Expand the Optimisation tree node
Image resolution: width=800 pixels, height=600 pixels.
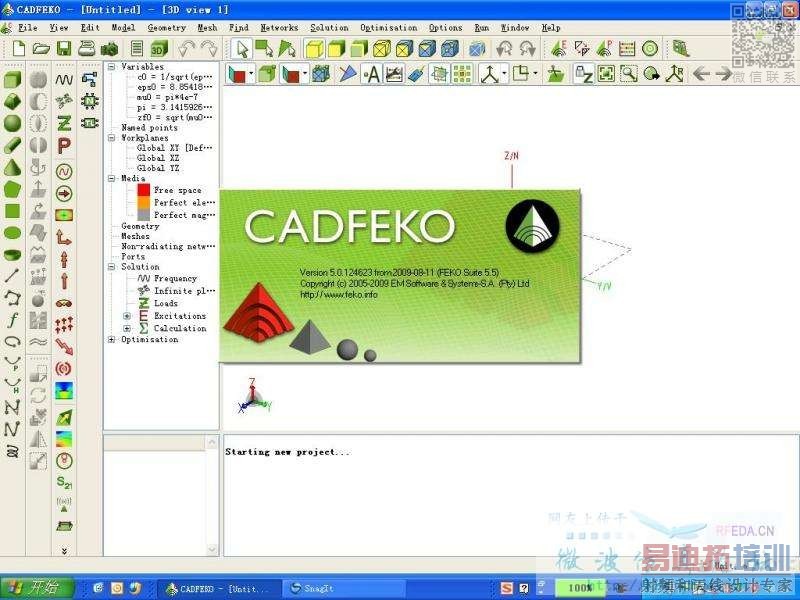pos(112,339)
